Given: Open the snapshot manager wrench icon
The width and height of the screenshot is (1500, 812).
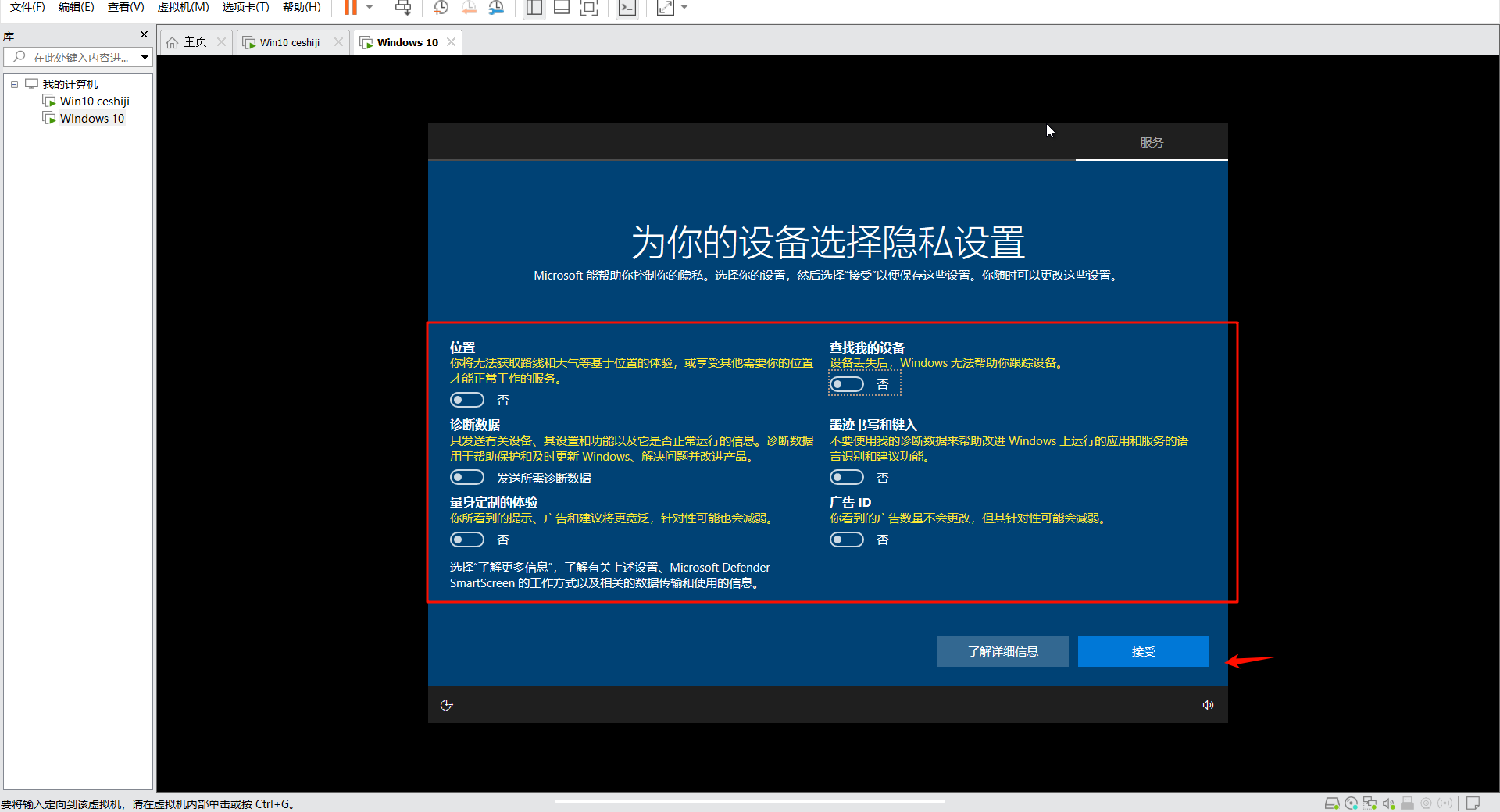Looking at the screenshot, I should [496, 8].
